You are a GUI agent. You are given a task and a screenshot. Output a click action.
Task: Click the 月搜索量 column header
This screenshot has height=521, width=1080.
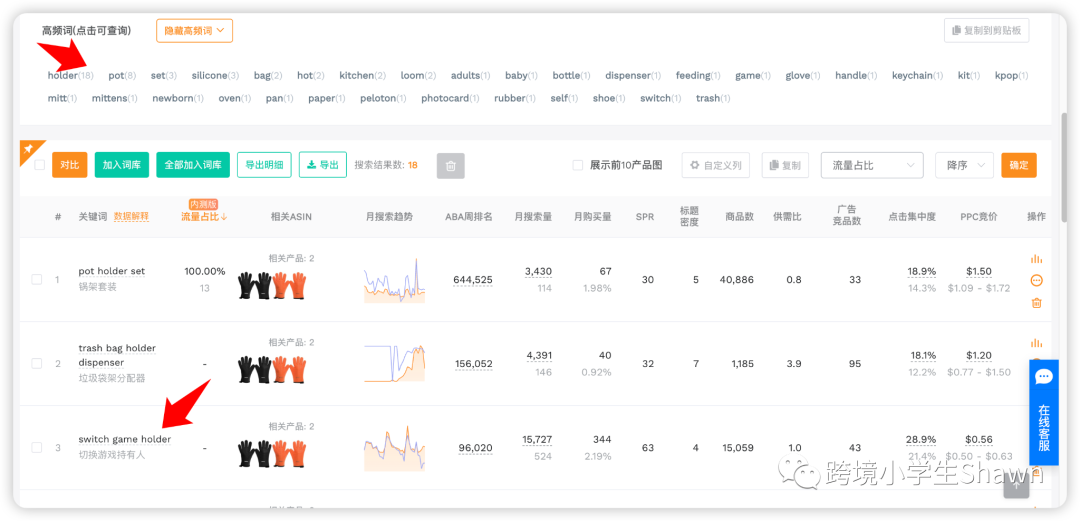(x=533, y=216)
